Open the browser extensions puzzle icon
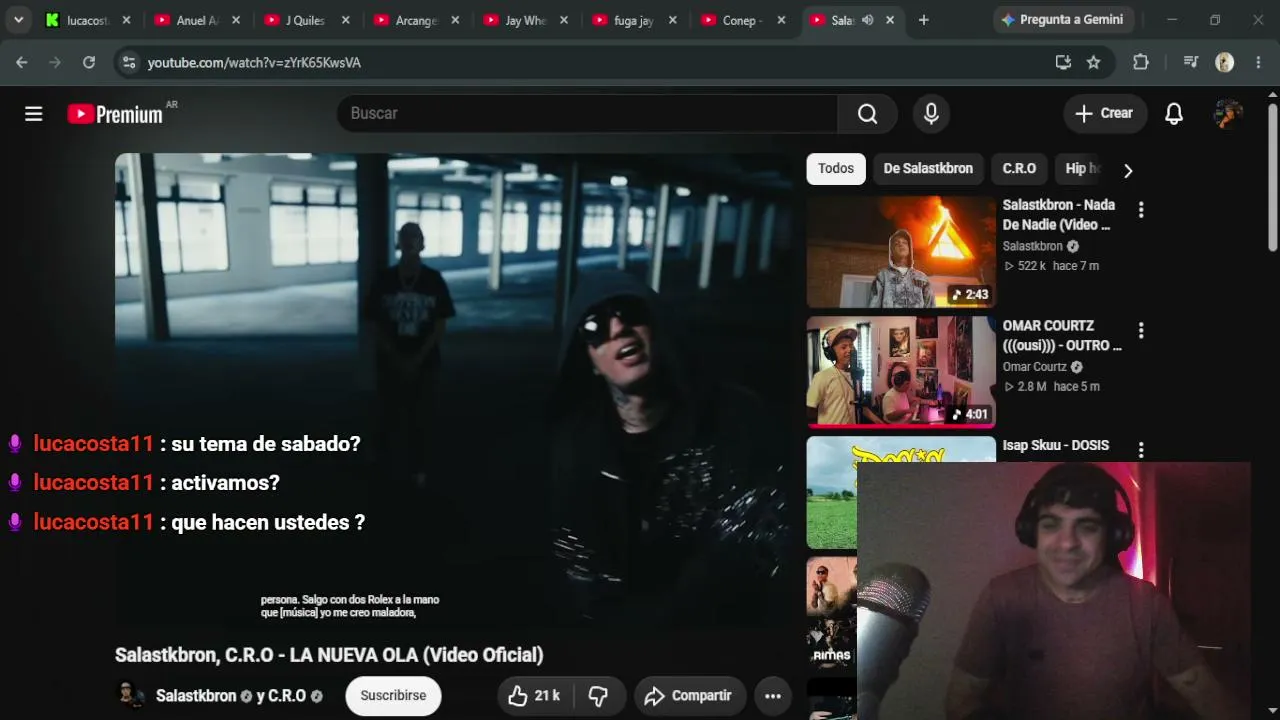Screen dimensions: 1280x720 [x=1141, y=62]
